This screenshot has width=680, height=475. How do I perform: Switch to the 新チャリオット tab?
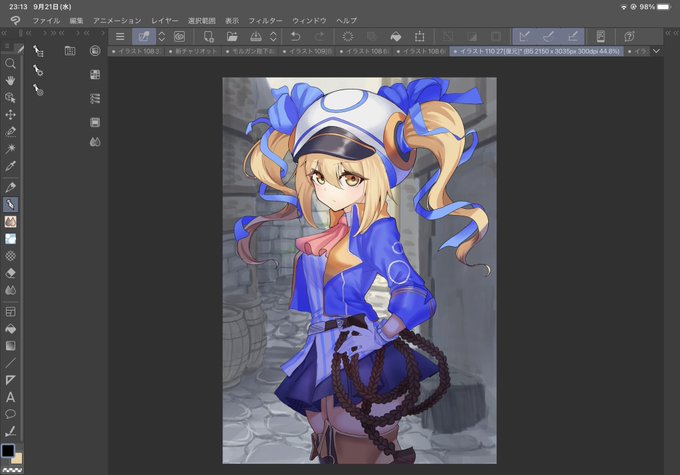(193, 51)
